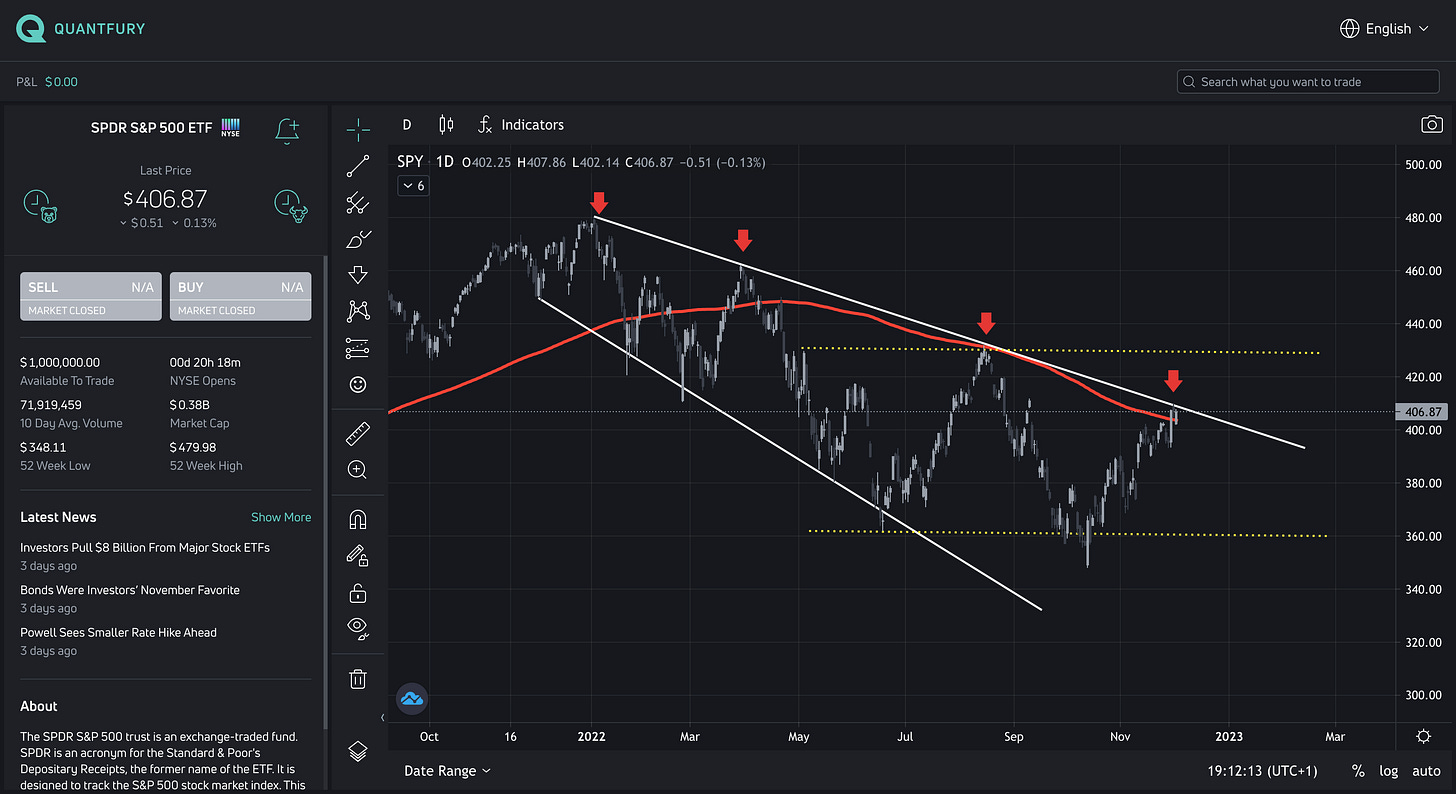Image resolution: width=1456 pixels, height=794 pixels.
Task: Click the trash remove drawings icon
Action: pos(358,679)
